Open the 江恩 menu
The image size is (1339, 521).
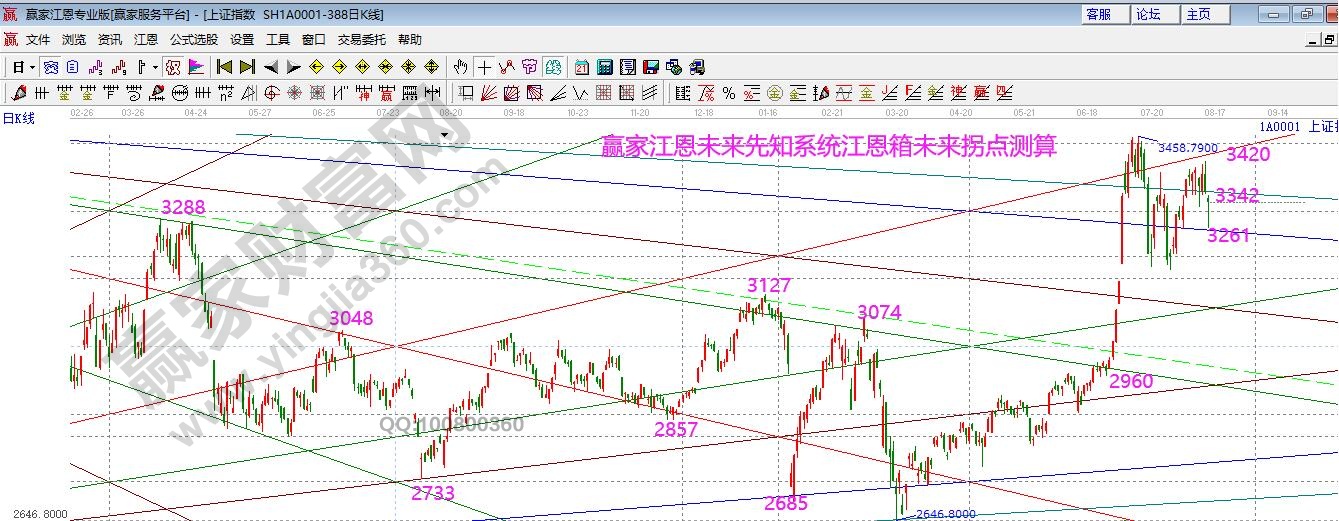pos(146,39)
